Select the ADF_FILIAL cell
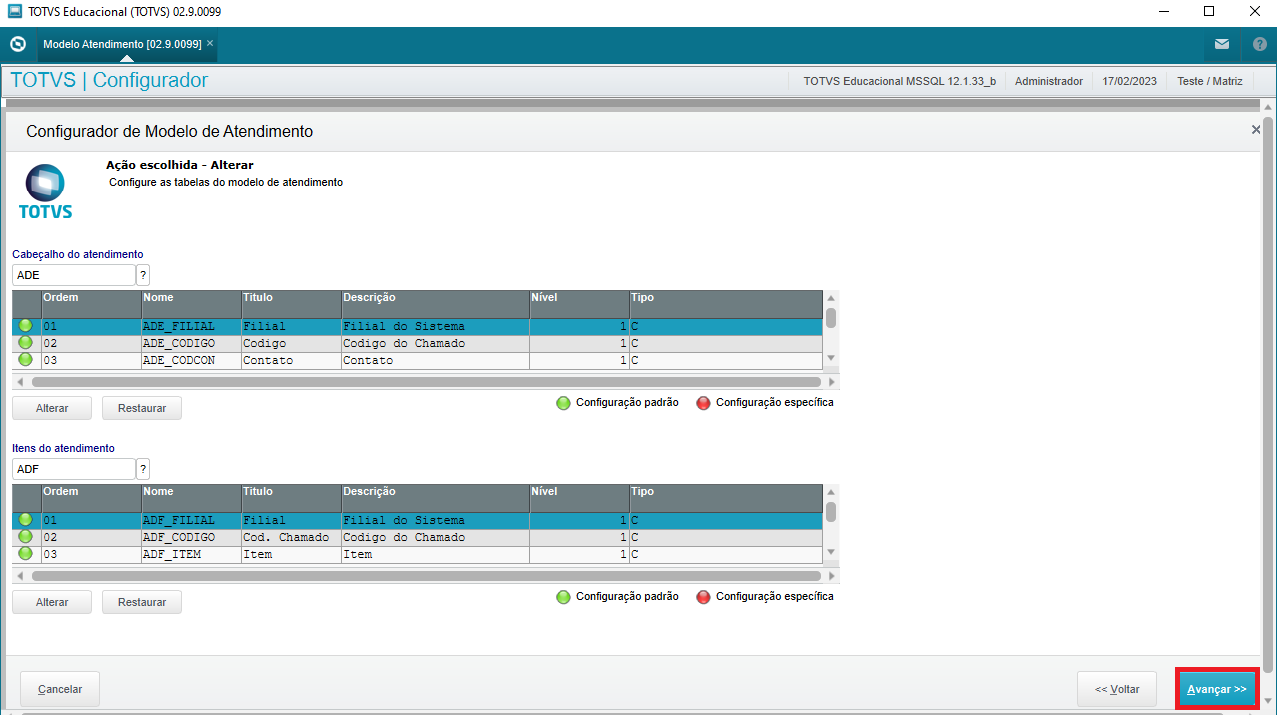The image size is (1277, 719). click(x=191, y=520)
